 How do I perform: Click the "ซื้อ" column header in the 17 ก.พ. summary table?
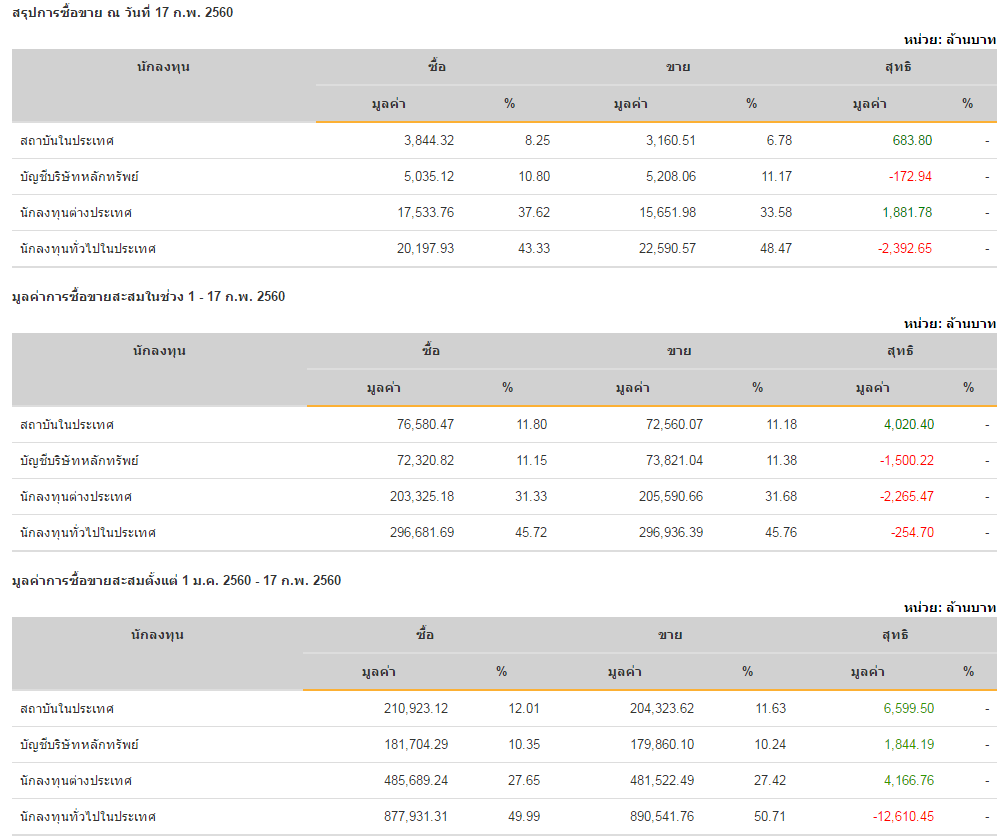[x=436, y=67]
